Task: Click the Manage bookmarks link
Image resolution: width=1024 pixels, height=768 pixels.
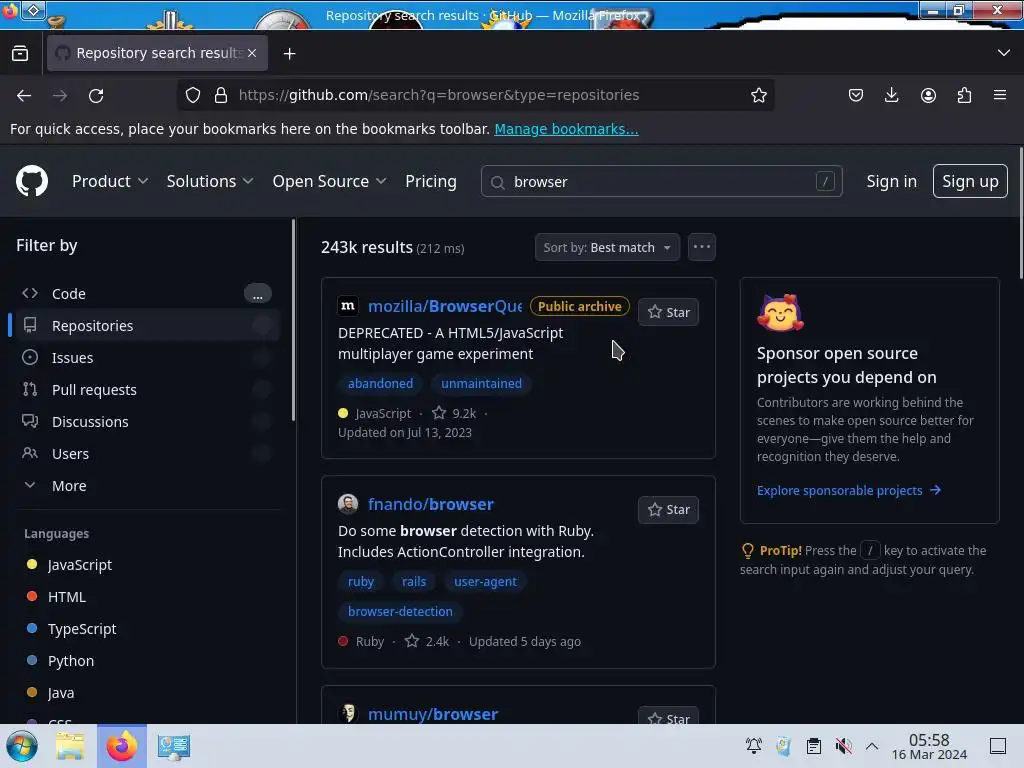Action: (x=566, y=129)
